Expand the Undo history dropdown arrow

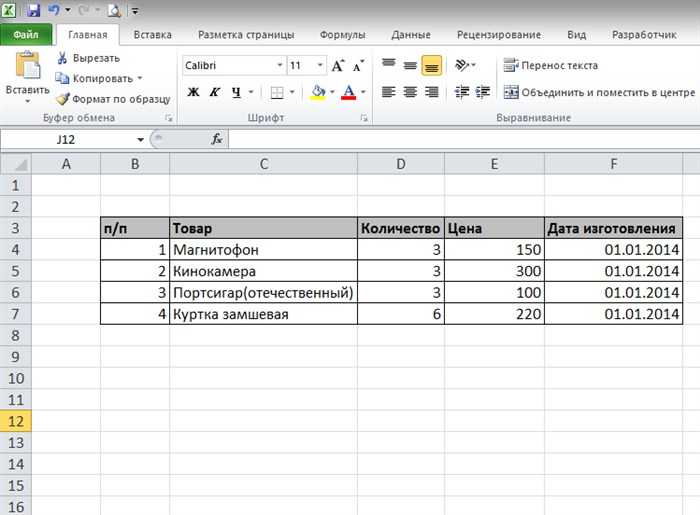[x=67, y=10]
